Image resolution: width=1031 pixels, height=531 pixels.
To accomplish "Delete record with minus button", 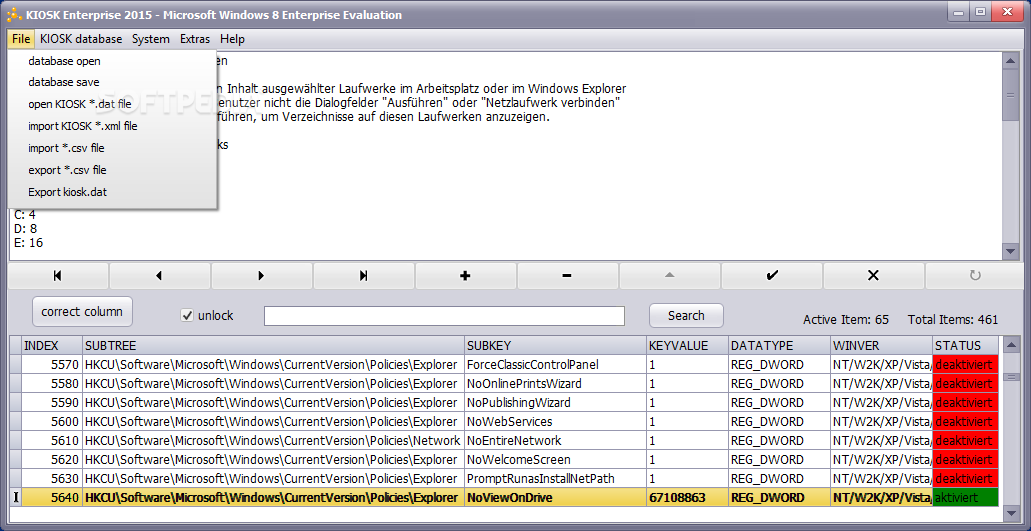I will coord(567,276).
